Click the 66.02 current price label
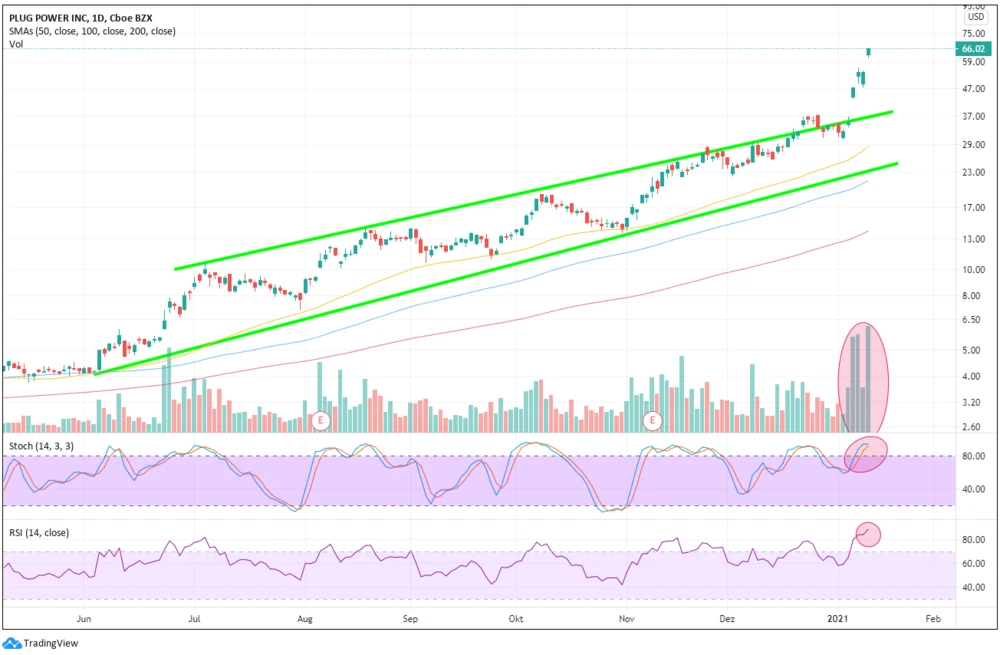1000x655 pixels. tap(973, 48)
